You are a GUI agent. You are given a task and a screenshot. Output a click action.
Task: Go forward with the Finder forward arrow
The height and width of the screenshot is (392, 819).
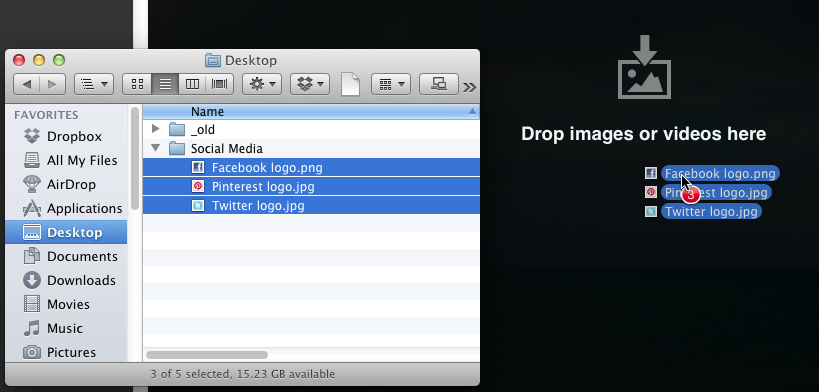[52, 84]
